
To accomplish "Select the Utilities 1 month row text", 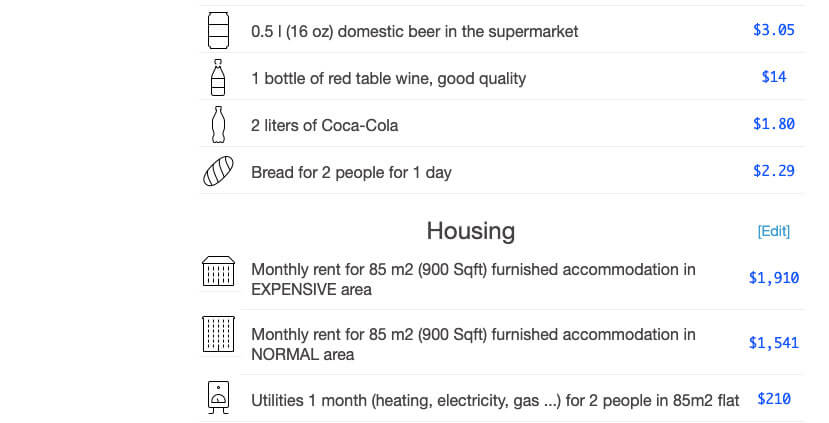I will pos(495,400).
